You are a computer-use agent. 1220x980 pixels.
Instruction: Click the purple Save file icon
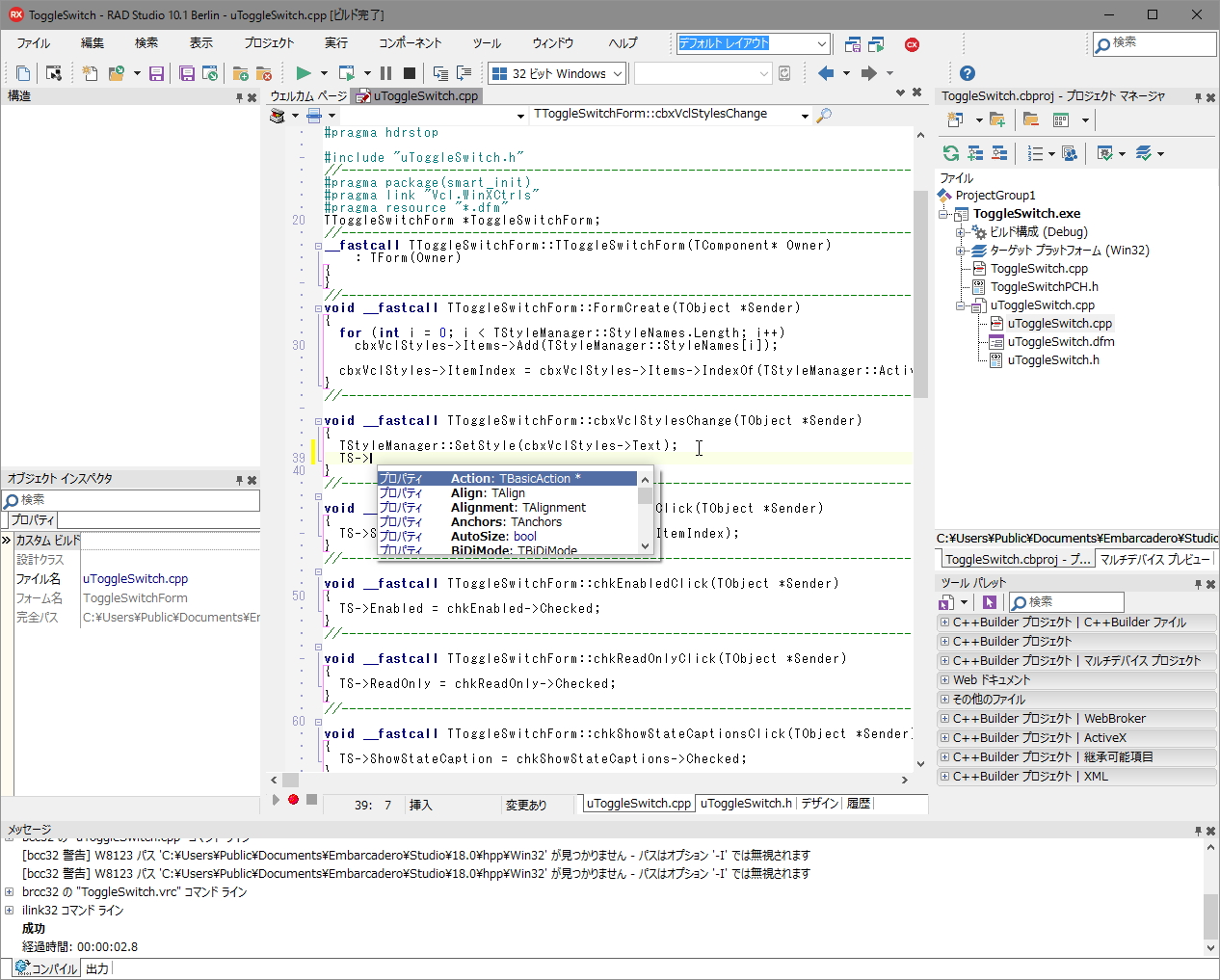(x=156, y=73)
